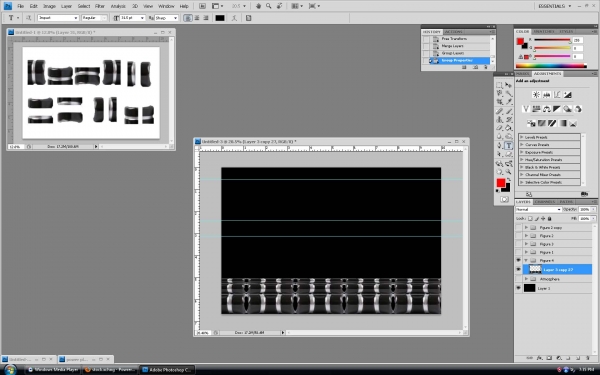
Task: Add a Channel Mixer adjustment
Action: pos(577,109)
